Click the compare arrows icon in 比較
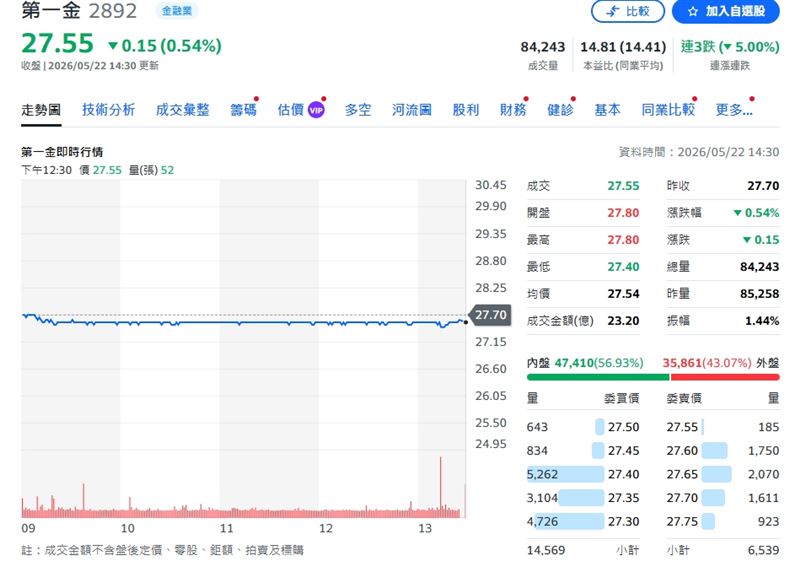The height and width of the screenshot is (566, 800). [x=613, y=11]
